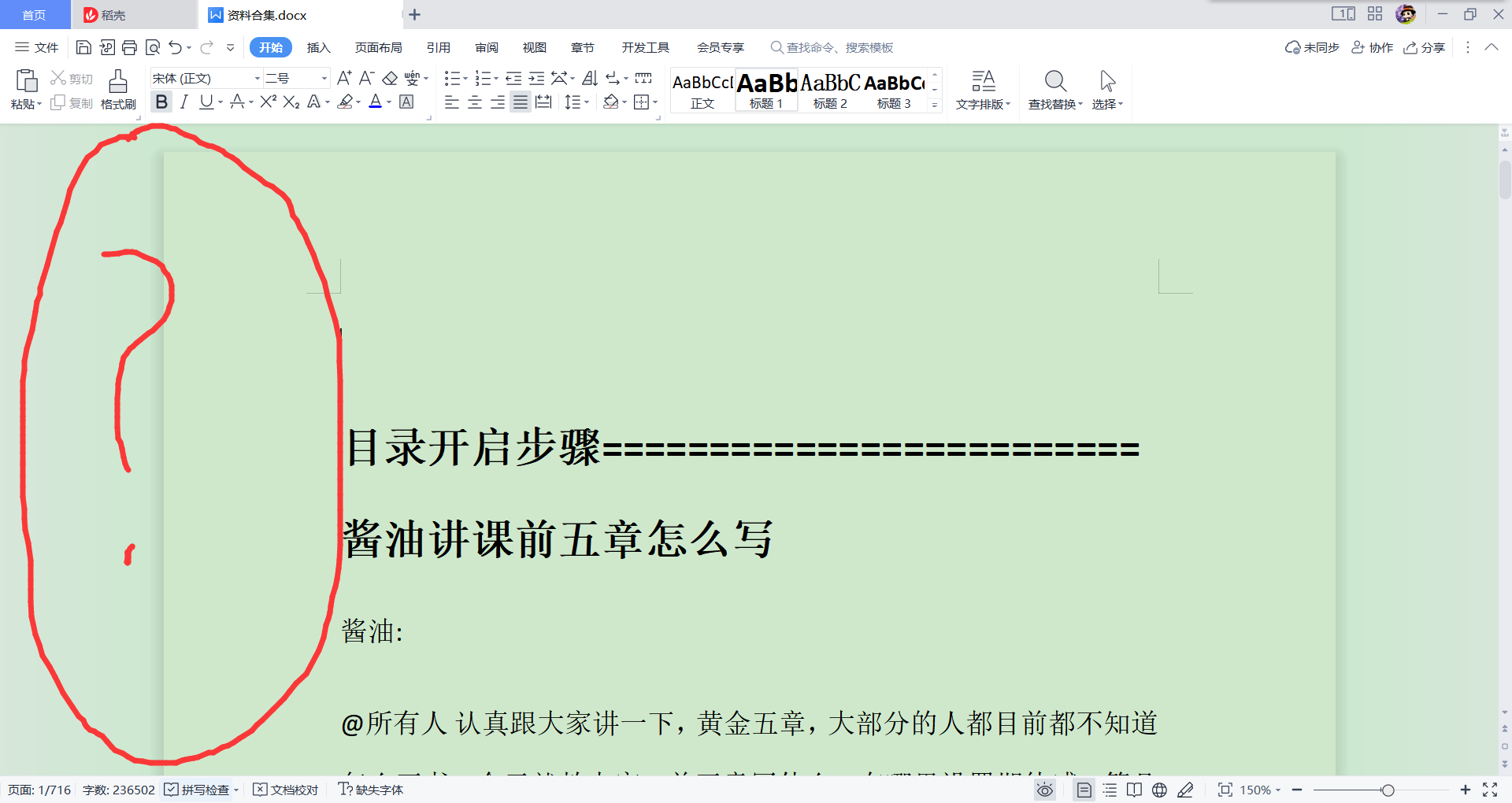Toggle reading mode book icon
The width and height of the screenshot is (1512, 803).
[1134, 790]
